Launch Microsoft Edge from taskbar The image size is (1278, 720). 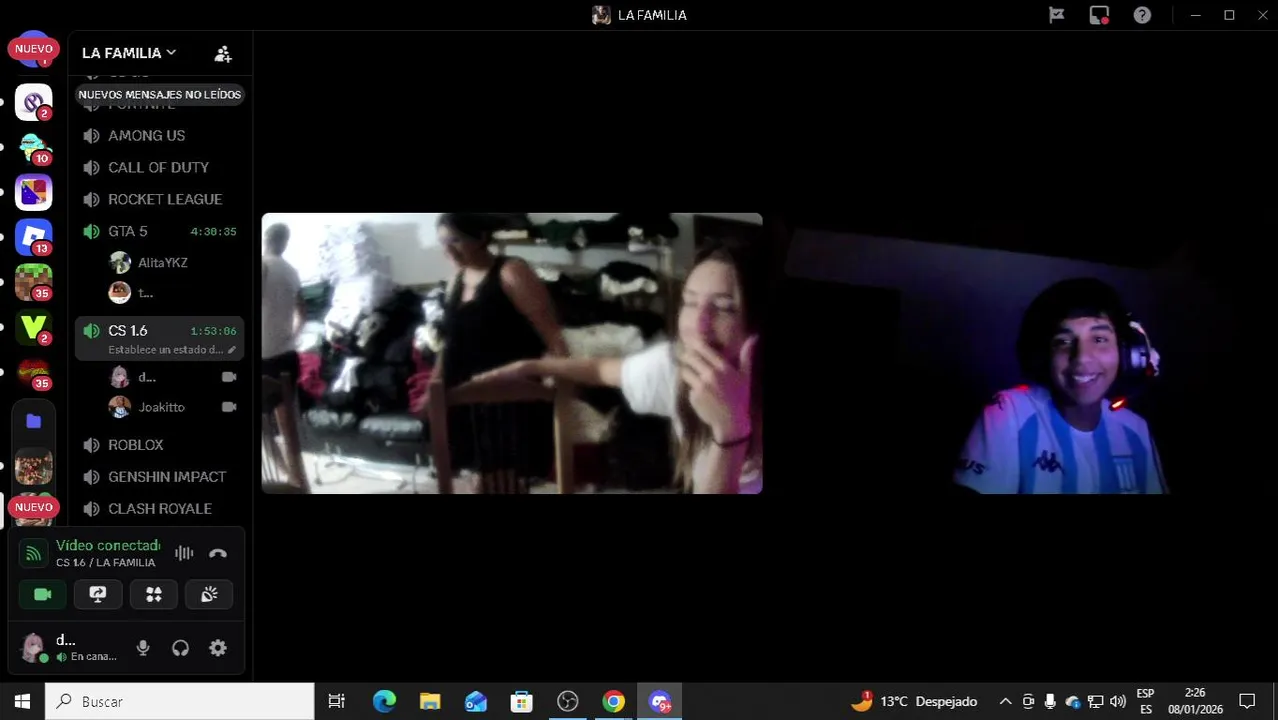[384, 701]
